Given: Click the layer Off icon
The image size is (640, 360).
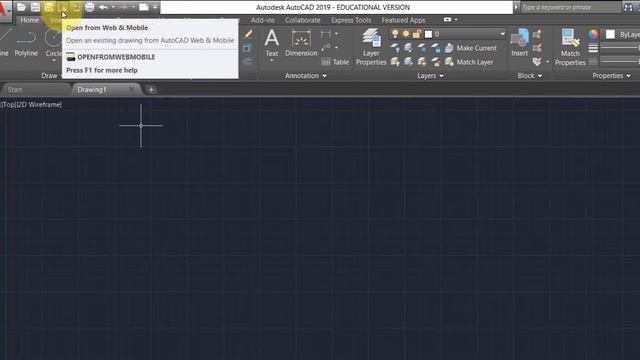Looking at the screenshot, I should pos(395,48).
